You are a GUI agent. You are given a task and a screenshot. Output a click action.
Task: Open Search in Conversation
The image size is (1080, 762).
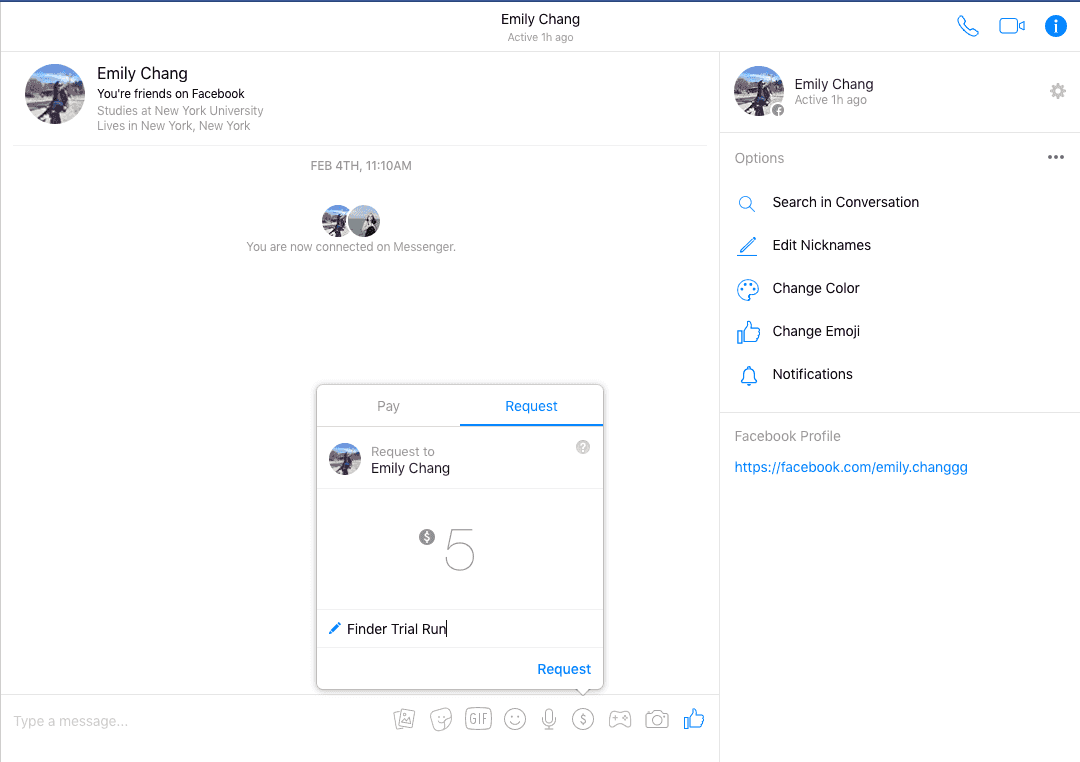click(845, 202)
